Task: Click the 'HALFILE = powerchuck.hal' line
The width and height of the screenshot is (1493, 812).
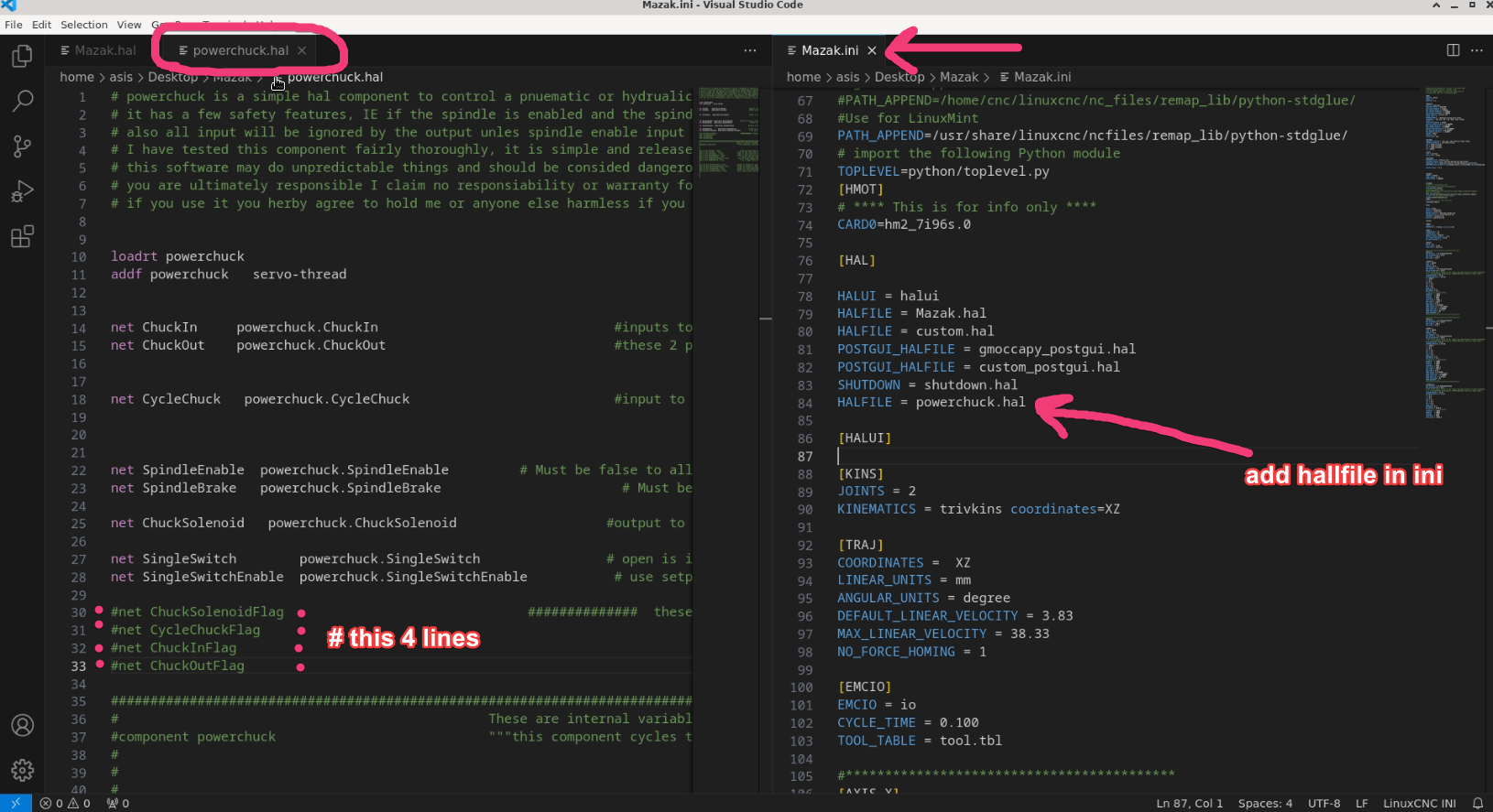Action: point(931,403)
